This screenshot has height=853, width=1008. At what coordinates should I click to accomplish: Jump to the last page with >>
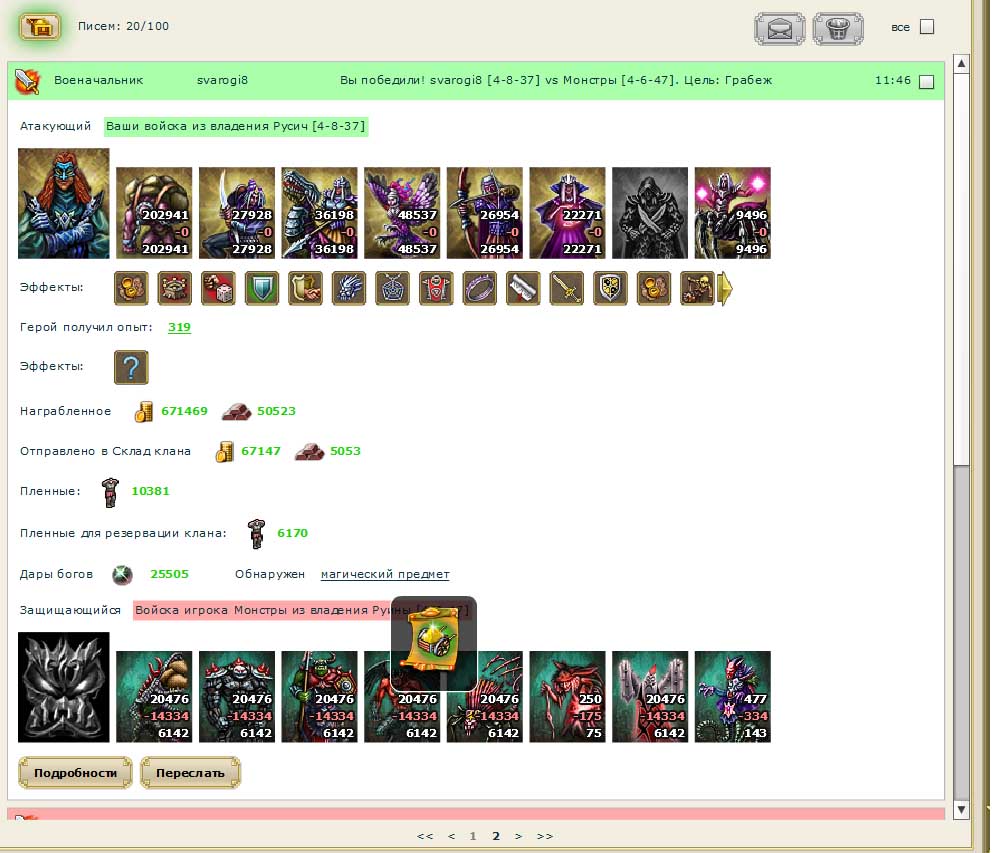coord(544,836)
